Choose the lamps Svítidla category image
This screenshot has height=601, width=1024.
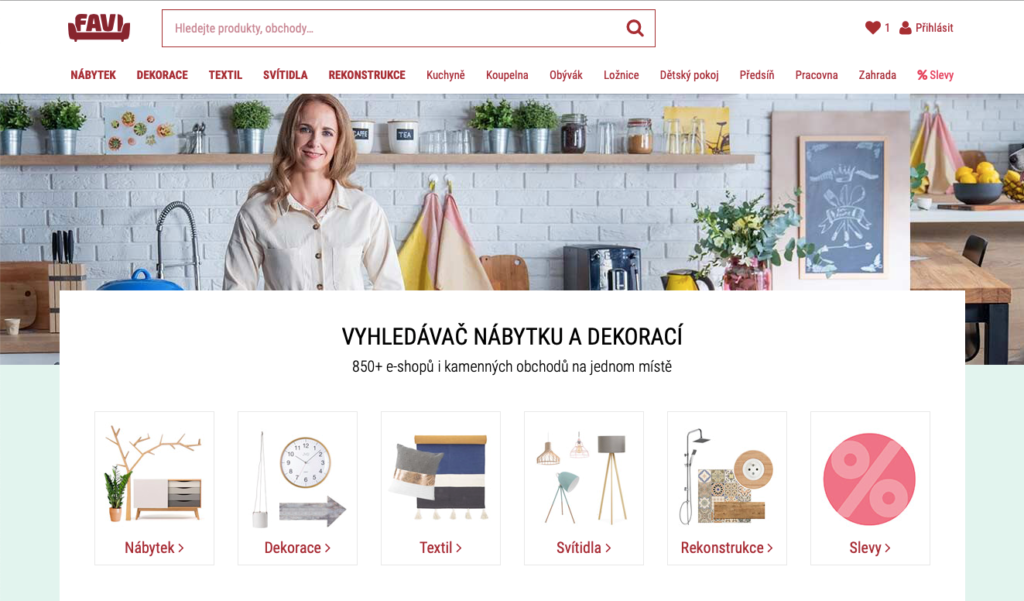[583, 478]
